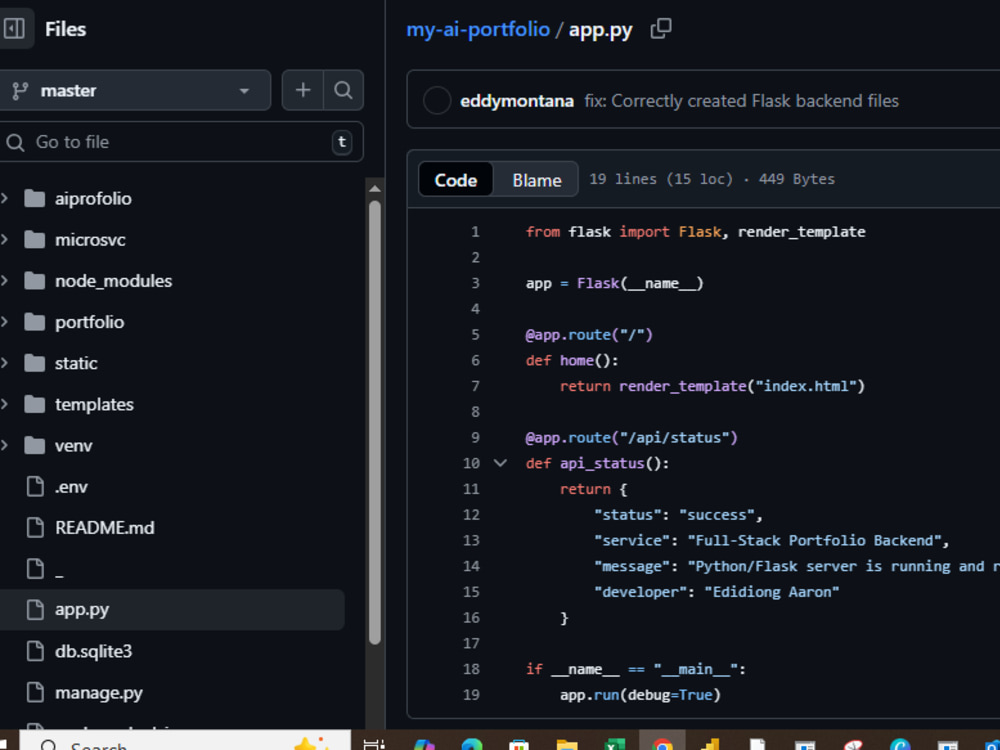Viewport: 1000px width, 750px height.
Task: Select line number 19 in the code
Action: (x=471, y=695)
